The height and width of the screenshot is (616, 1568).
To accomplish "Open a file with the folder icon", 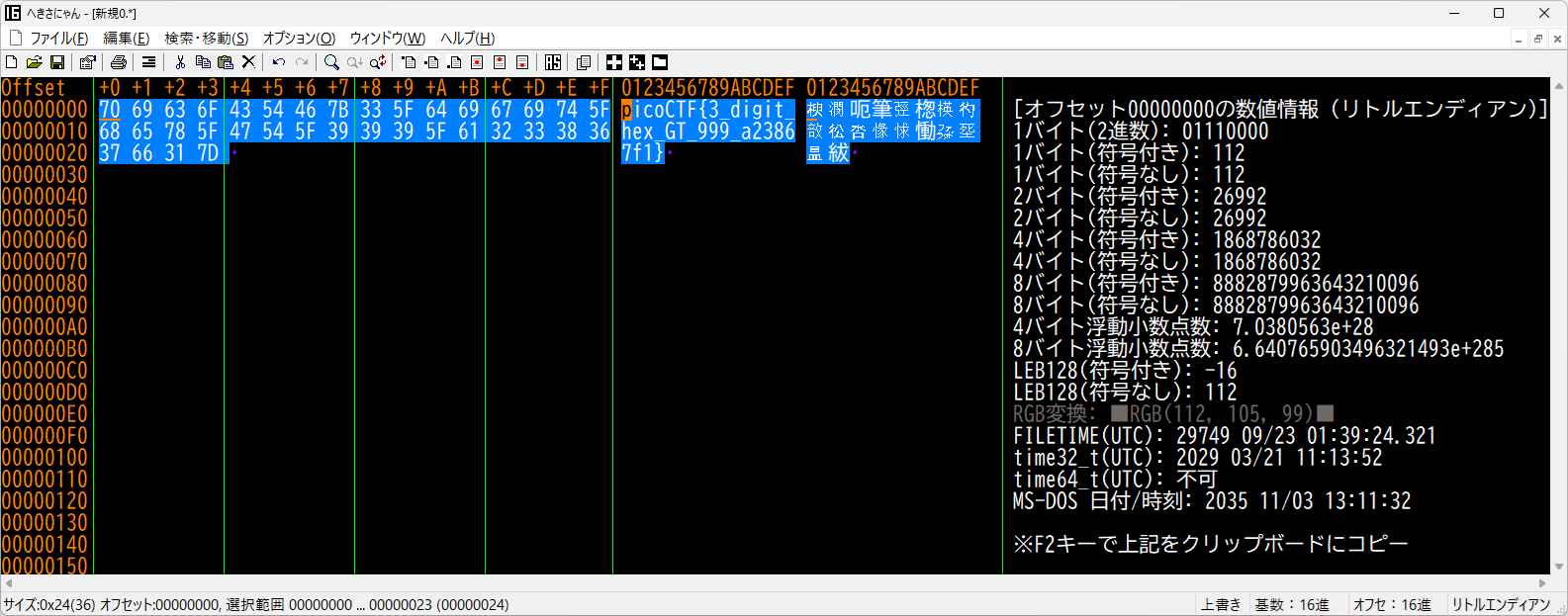I will (x=34, y=62).
